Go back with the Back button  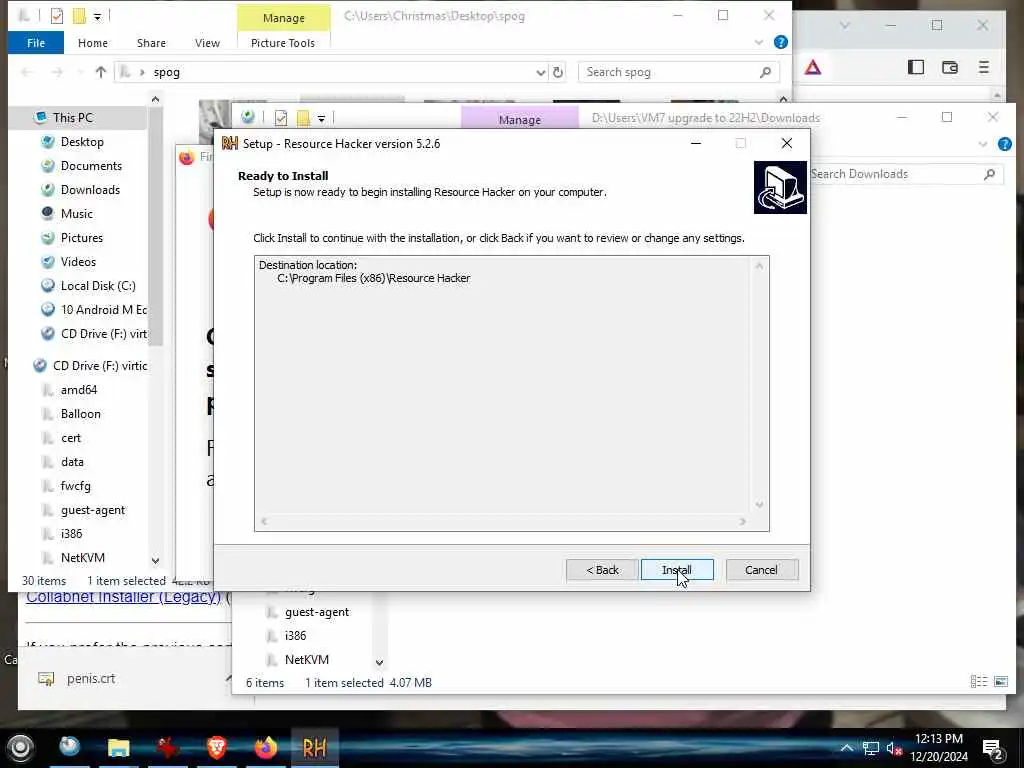(602, 569)
